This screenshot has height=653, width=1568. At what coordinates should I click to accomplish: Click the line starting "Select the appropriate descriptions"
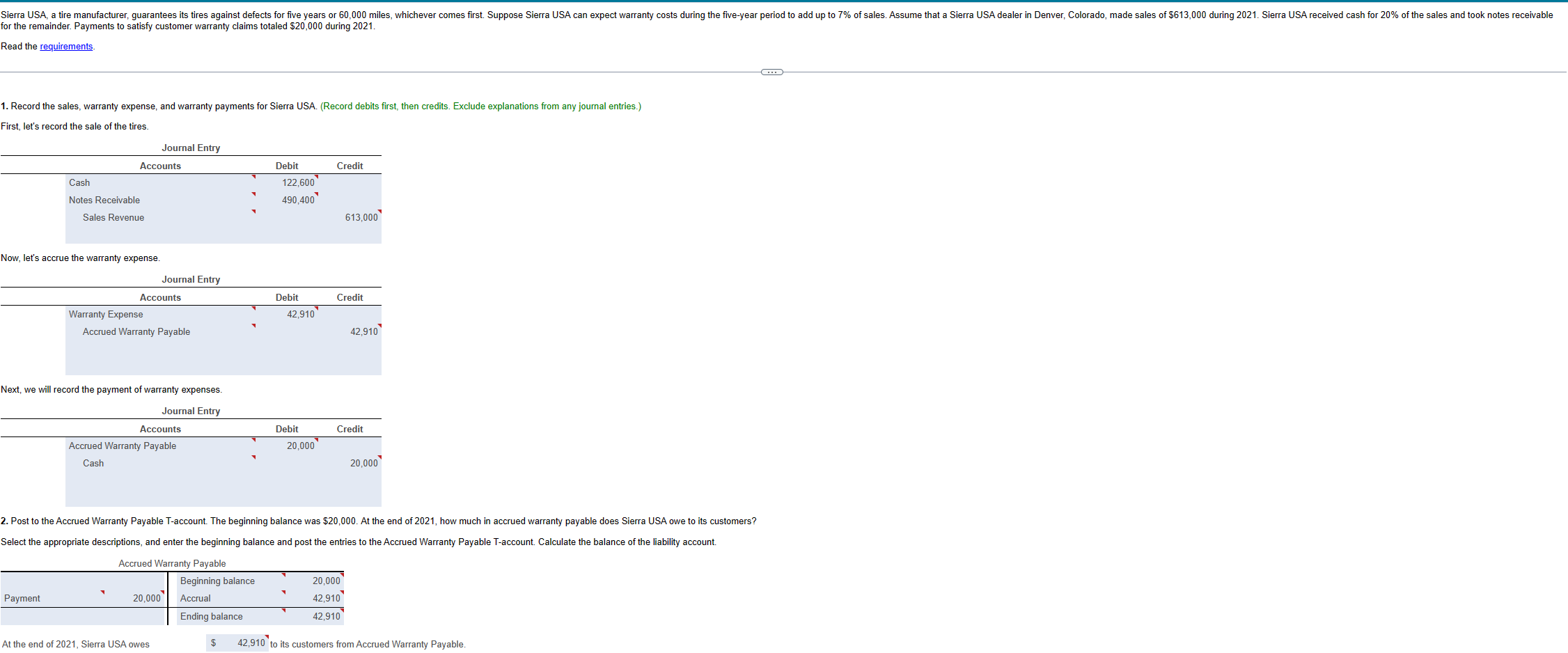pos(359,542)
